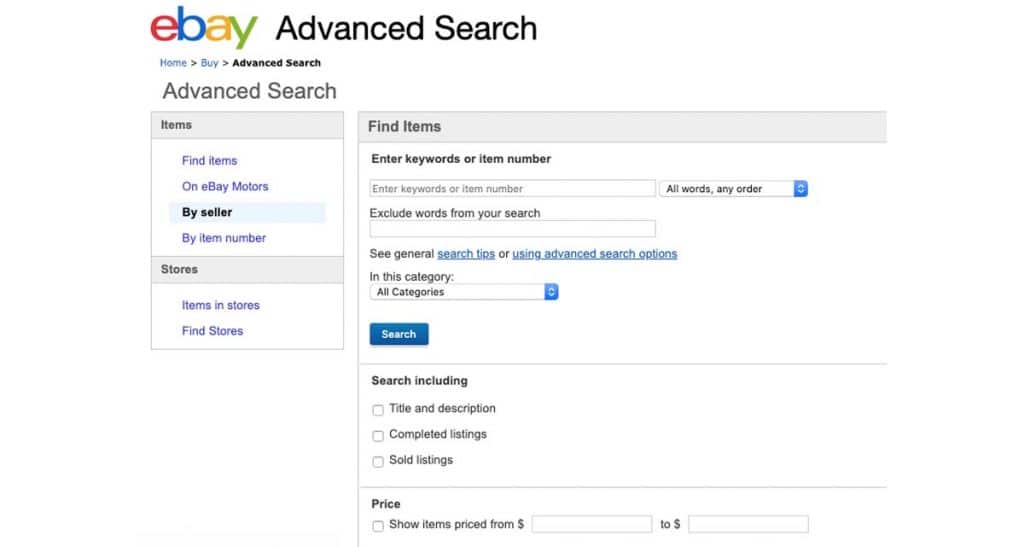Toggle Show items priced from checkbox

pos(378,526)
